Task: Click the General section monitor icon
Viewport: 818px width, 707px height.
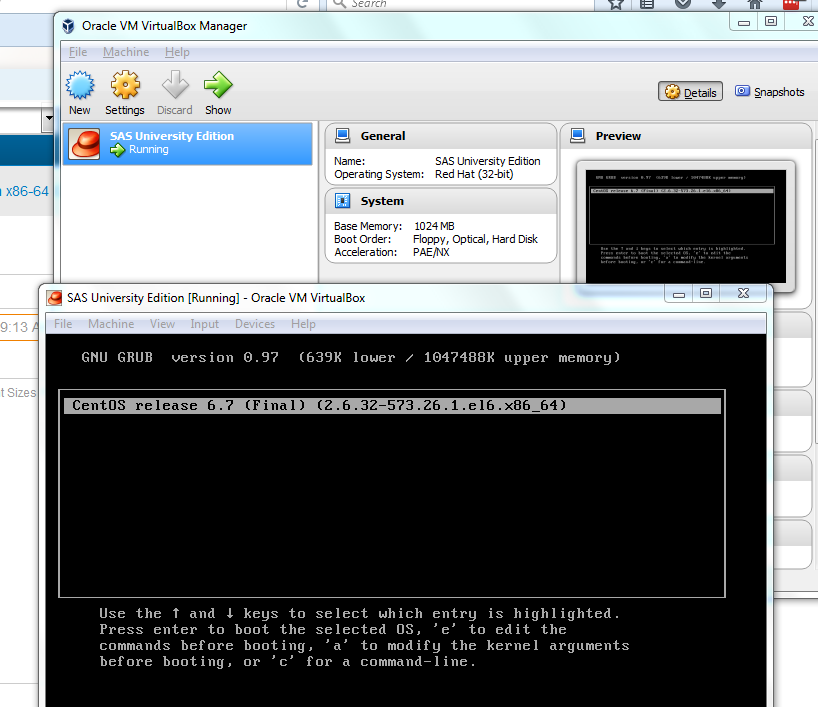Action: tap(343, 136)
